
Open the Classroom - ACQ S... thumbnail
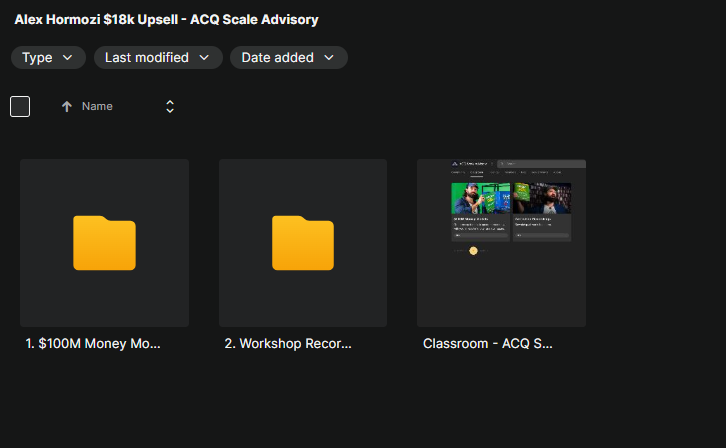click(501, 243)
